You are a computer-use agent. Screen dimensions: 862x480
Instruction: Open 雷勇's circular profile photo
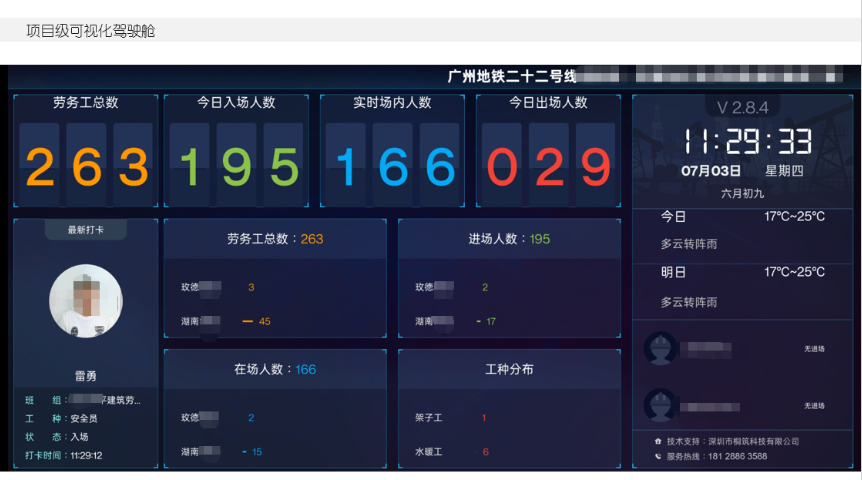[x=86, y=301]
